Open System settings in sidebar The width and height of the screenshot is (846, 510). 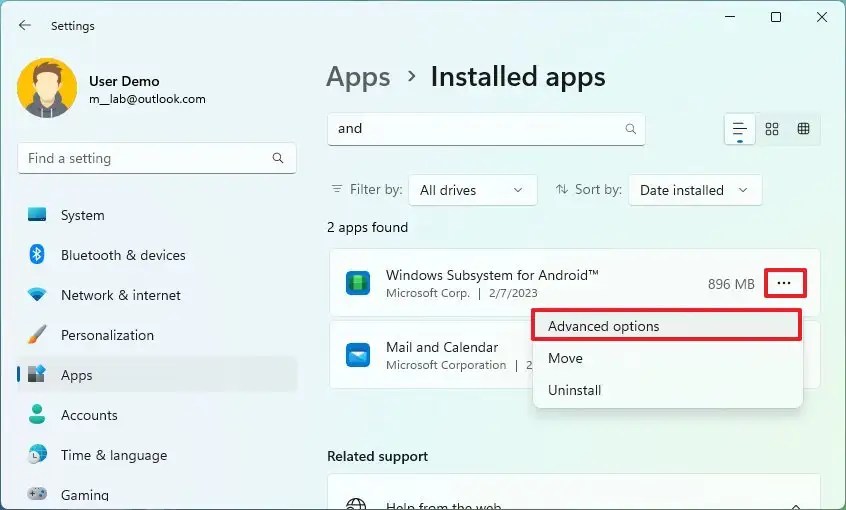[157, 215]
